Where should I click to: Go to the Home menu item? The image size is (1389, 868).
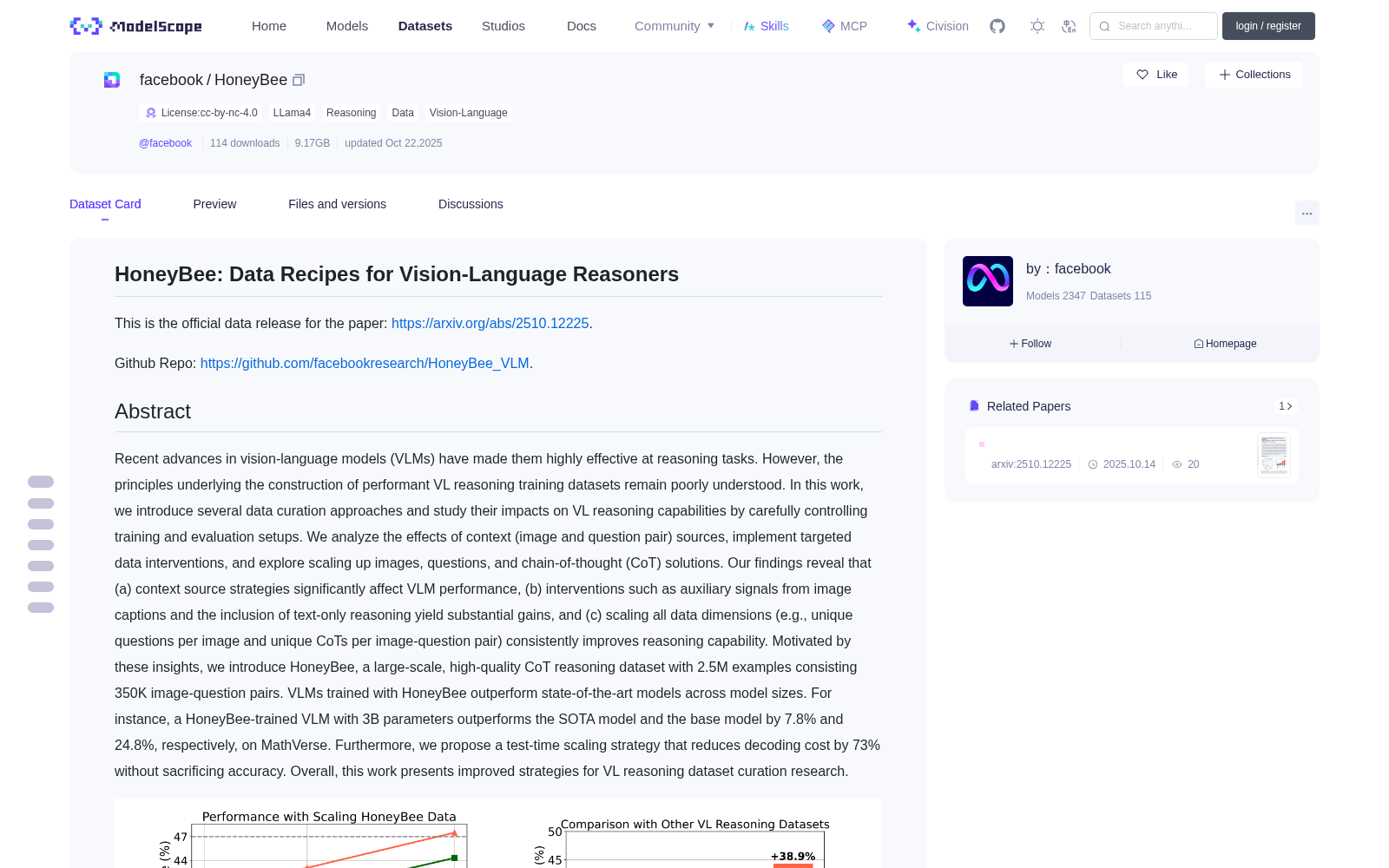[x=269, y=26]
